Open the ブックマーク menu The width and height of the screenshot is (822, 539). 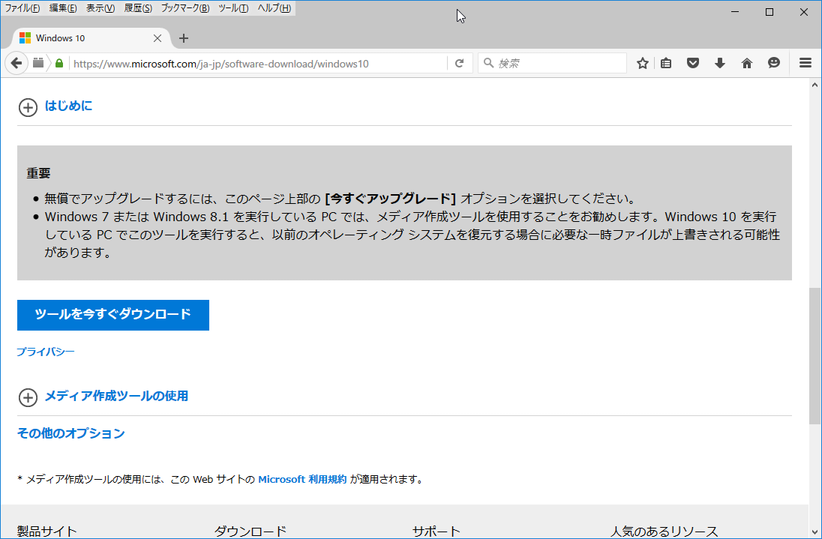click(x=185, y=8)
